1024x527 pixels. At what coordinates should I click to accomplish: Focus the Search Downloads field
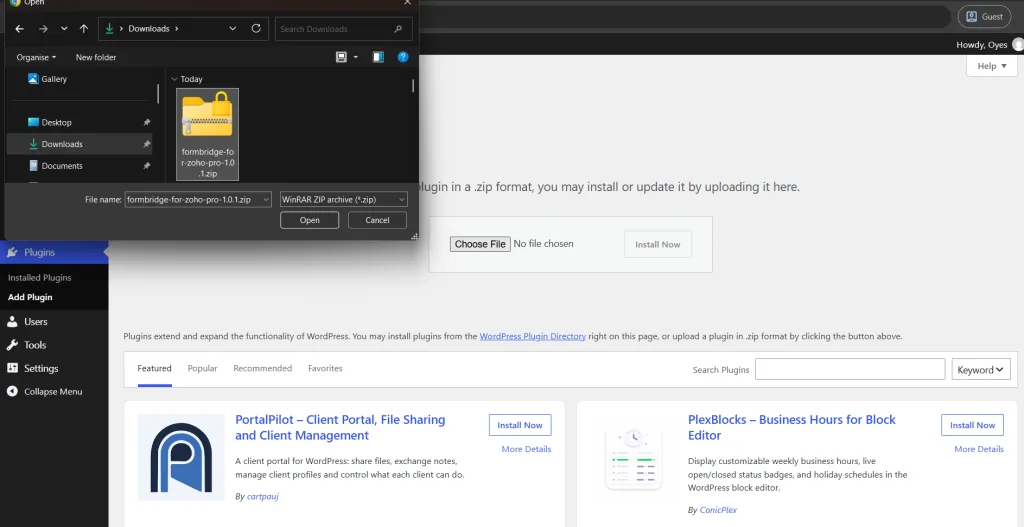point(344,29)
